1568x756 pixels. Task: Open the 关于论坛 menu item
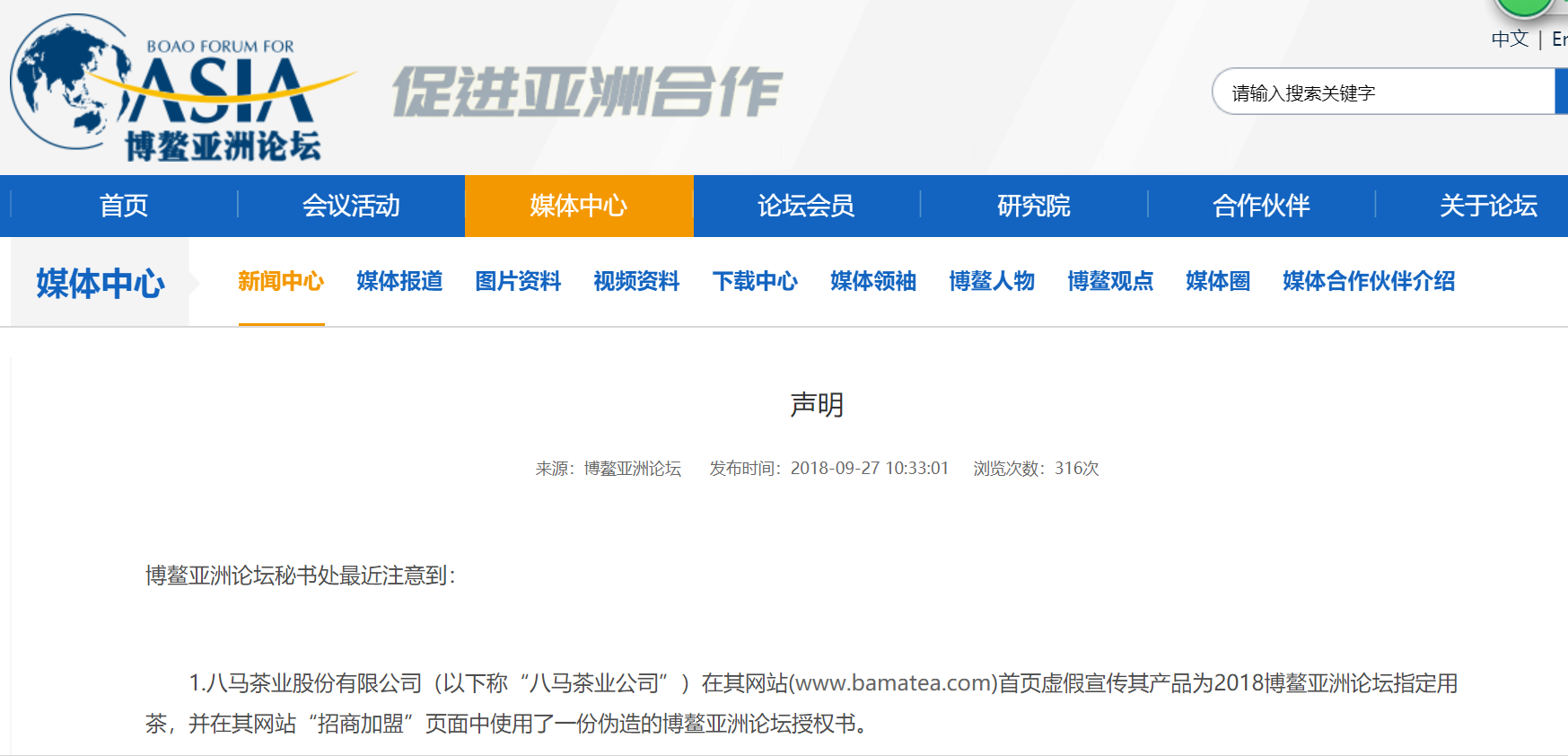tap(1488, 206)
